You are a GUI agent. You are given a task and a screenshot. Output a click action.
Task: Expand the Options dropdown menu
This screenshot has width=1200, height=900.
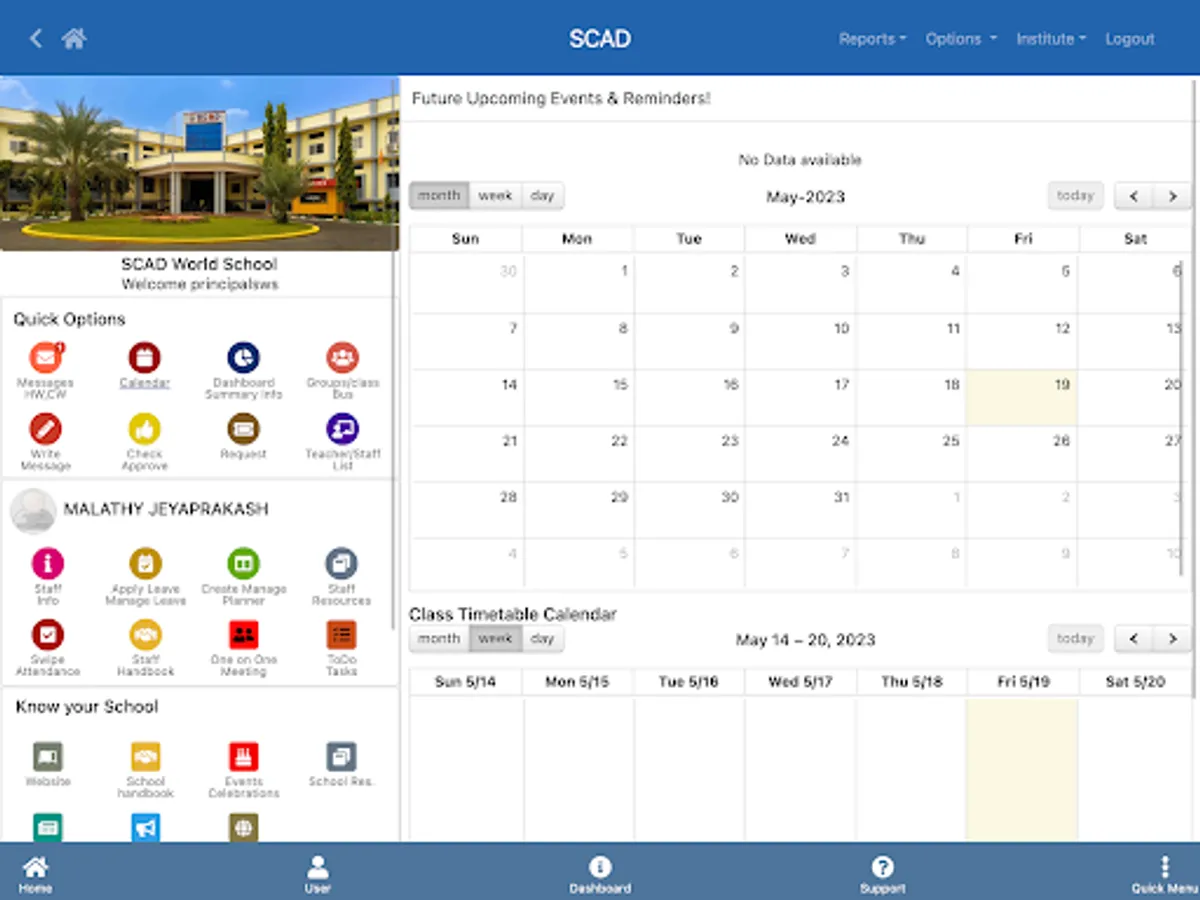pos(961,39)
